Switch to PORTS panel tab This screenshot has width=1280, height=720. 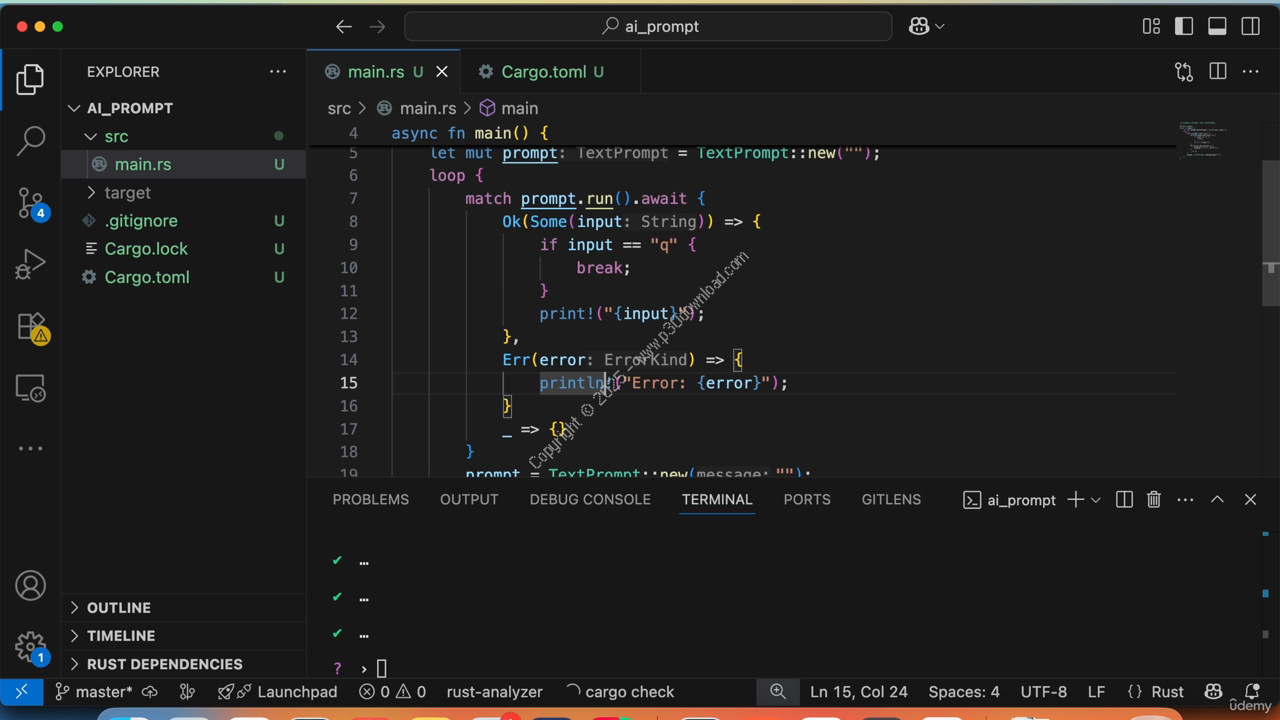point(807,499)
